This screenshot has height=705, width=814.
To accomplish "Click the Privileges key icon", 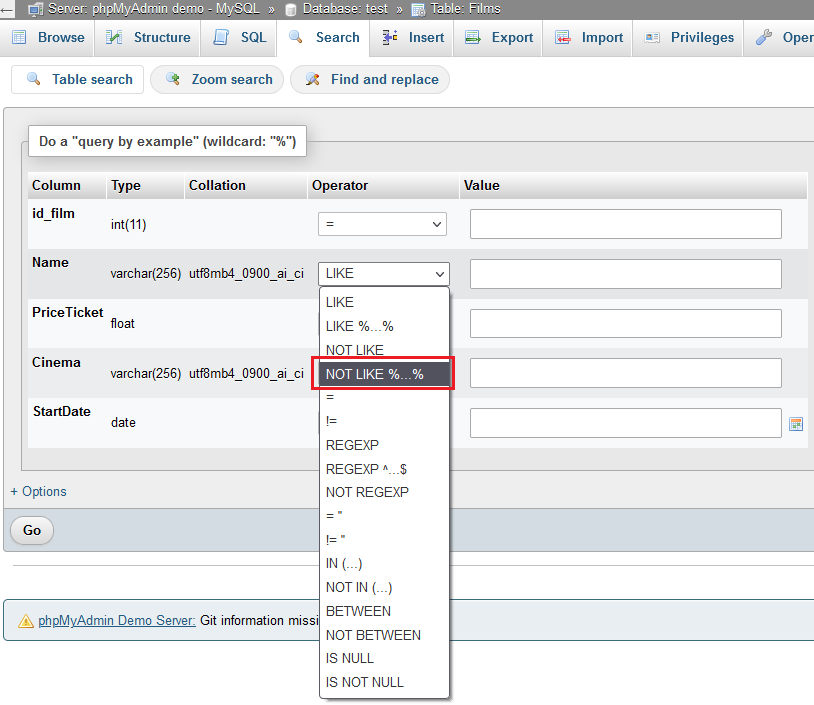I will click(651, 37).
